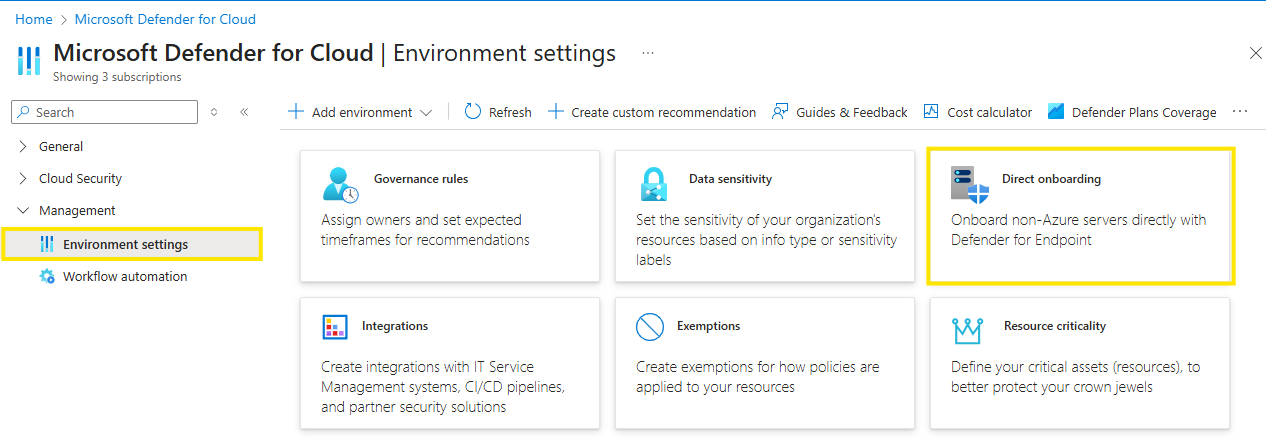This screenshot has width=1266, height=440.
Task: Click the Refresh icon in the toolbar
Action: [474, 112]
